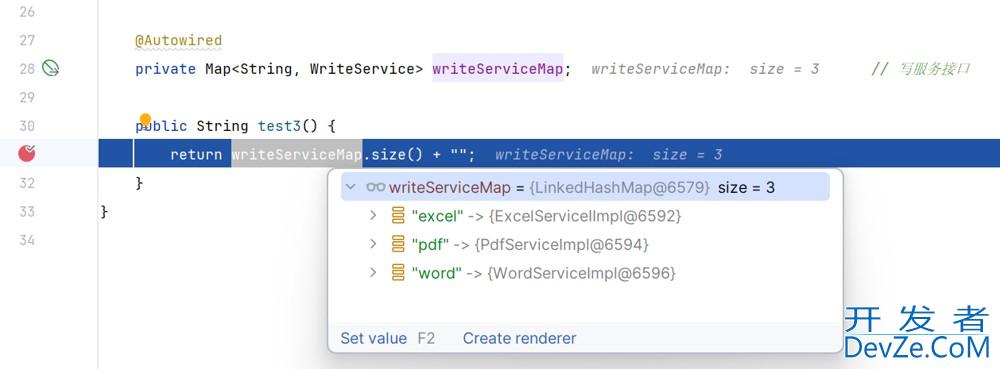Click the highlighted writeServiceMap in the return statement
The width and height of the screenshot is (1000, 369).
click(x=297, y=154)
